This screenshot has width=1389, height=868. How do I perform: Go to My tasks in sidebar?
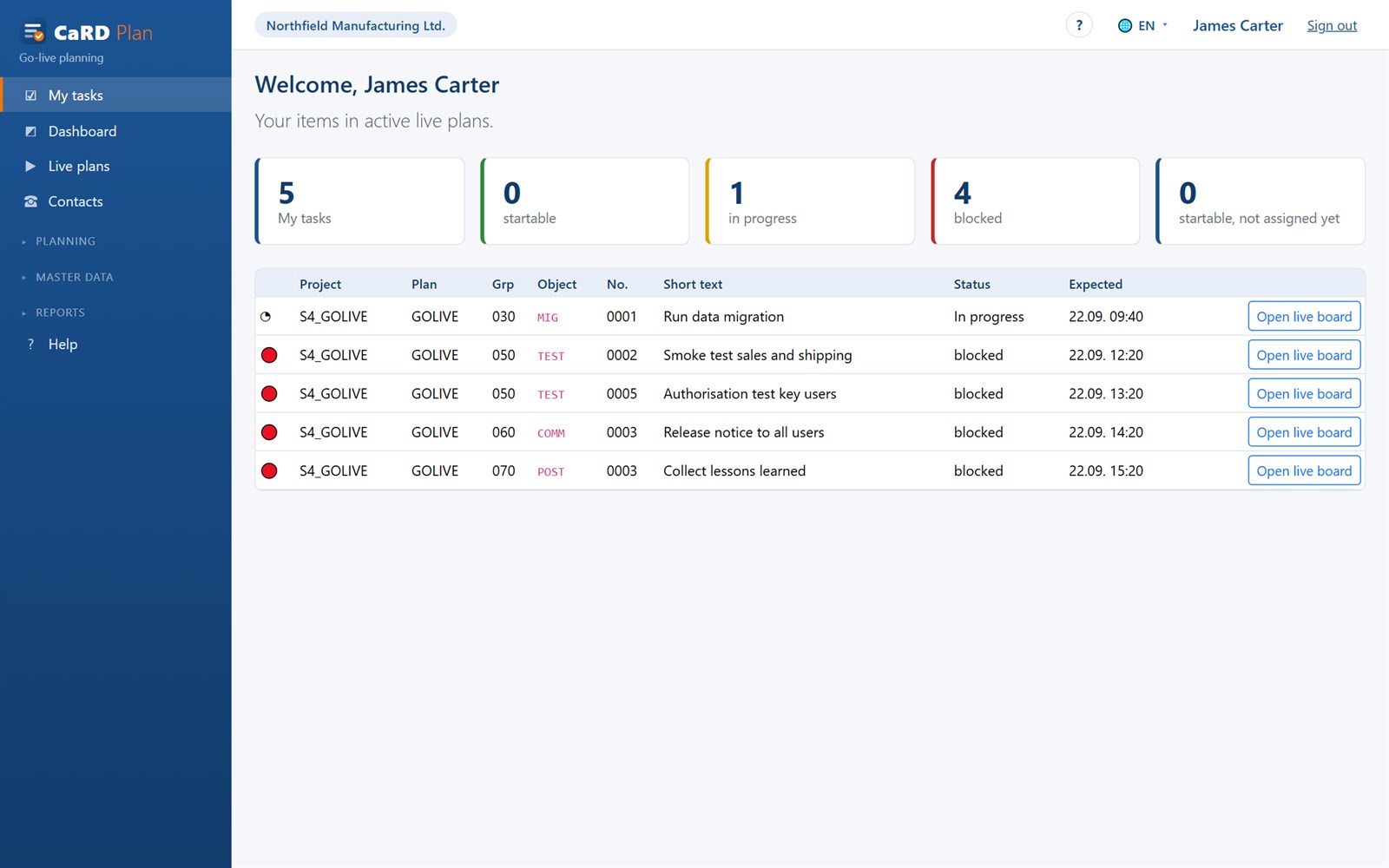click(115, 95)
